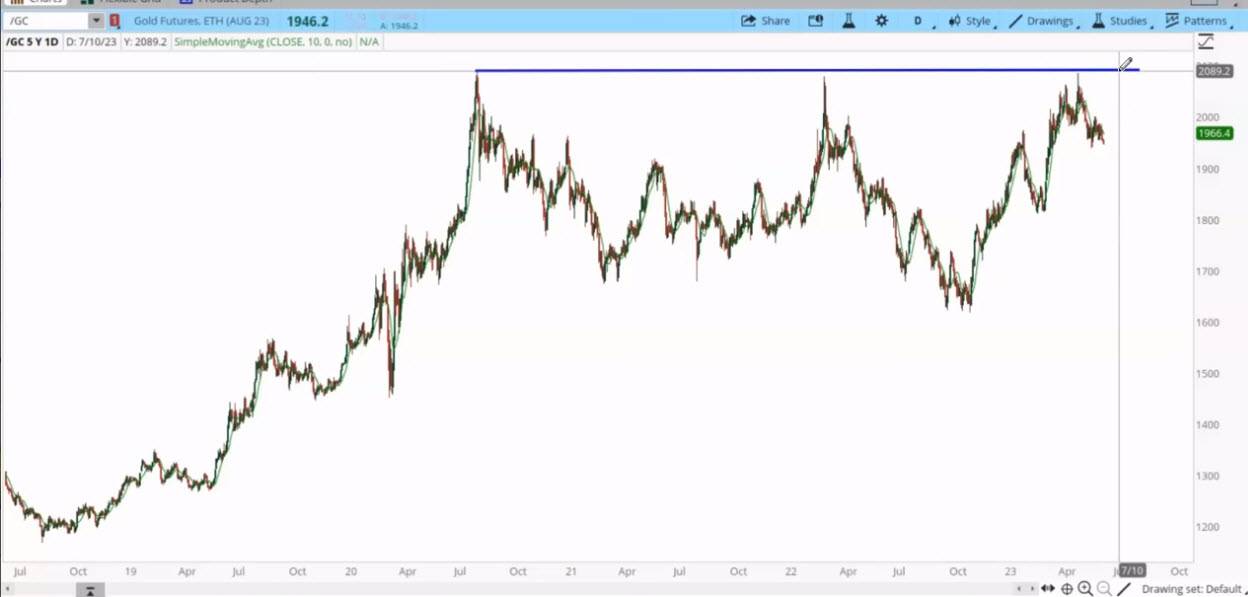1248x597 pixels.
Task: Click the icon right of Share
Action: click(815, 21)
